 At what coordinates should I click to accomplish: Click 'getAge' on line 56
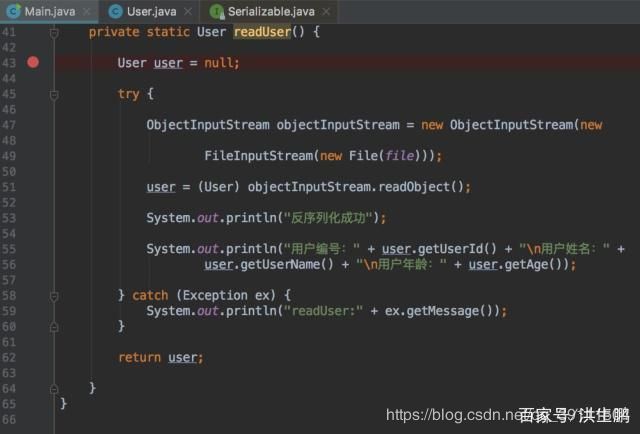pyautogui.click(x=526, y=264)
